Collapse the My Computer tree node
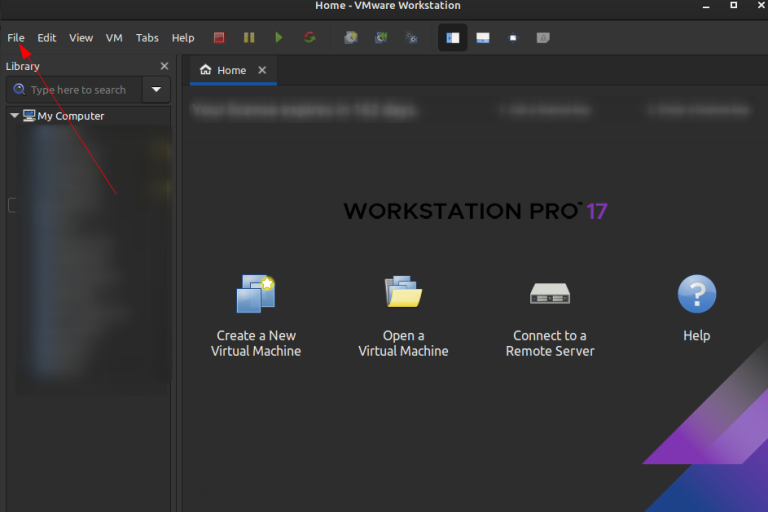768x512 pixels. 14,116
